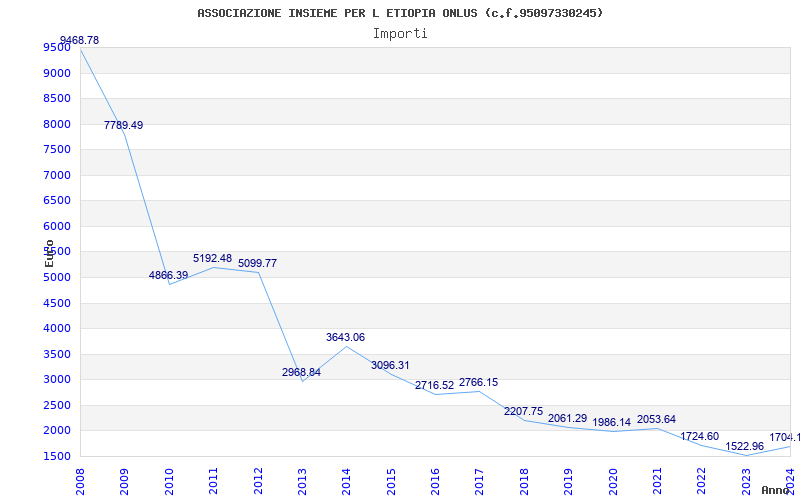
Task: Click the y-axis value 8500
Action: point(57,98)
